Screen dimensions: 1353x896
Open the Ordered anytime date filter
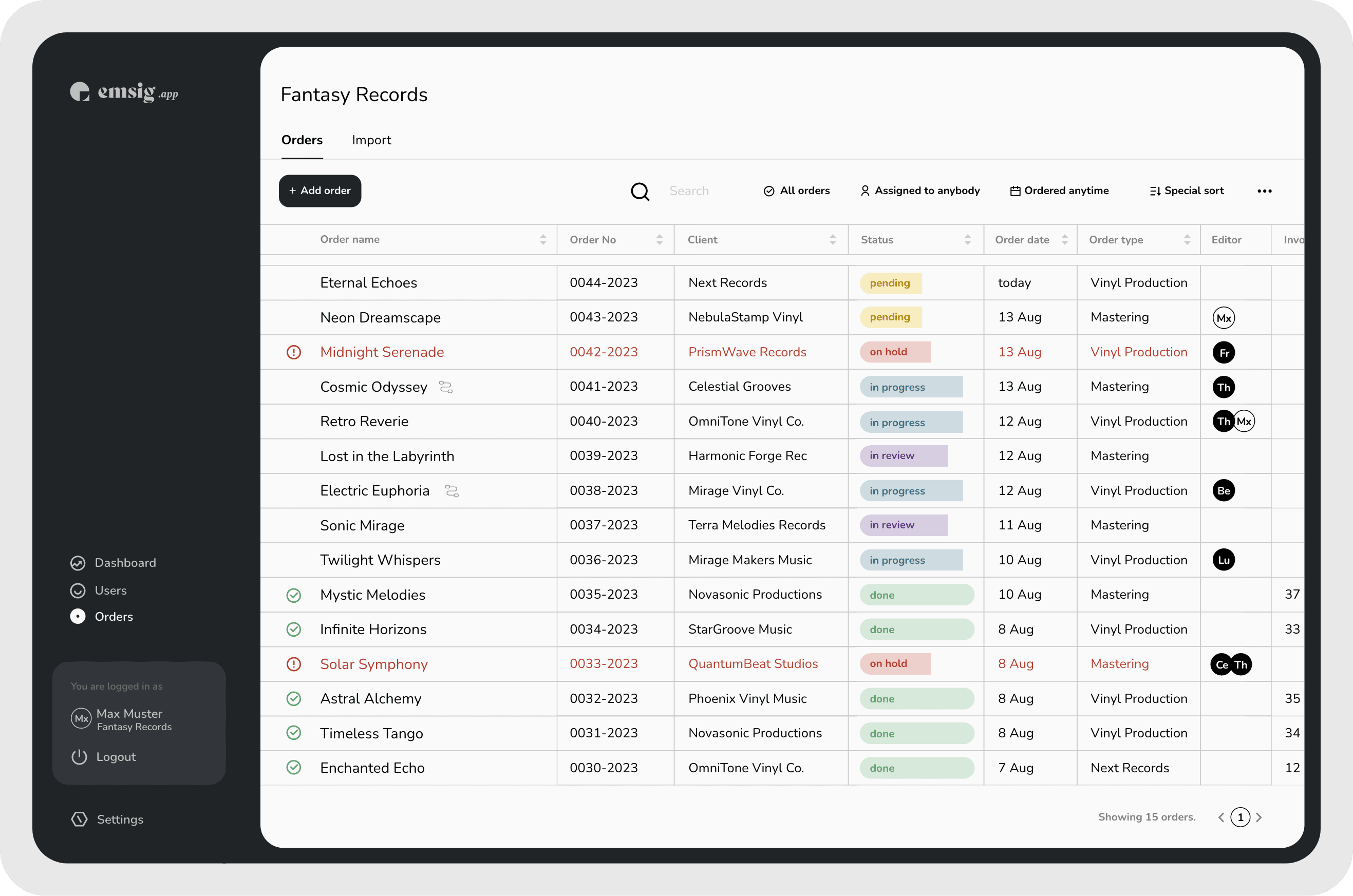tap(1059, 191)
